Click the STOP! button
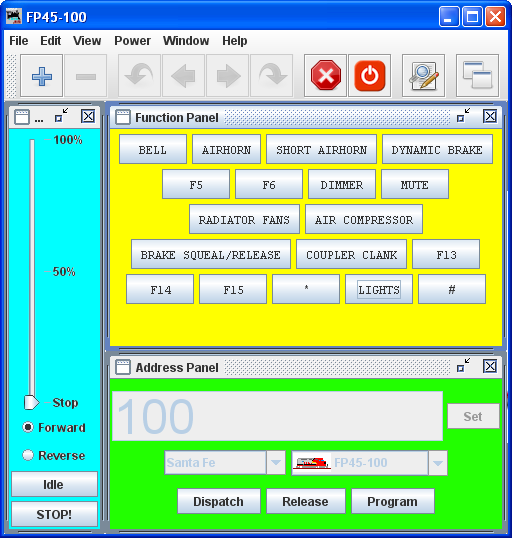The height and width of the screenshot is (538, 512). tap(54, 514)
